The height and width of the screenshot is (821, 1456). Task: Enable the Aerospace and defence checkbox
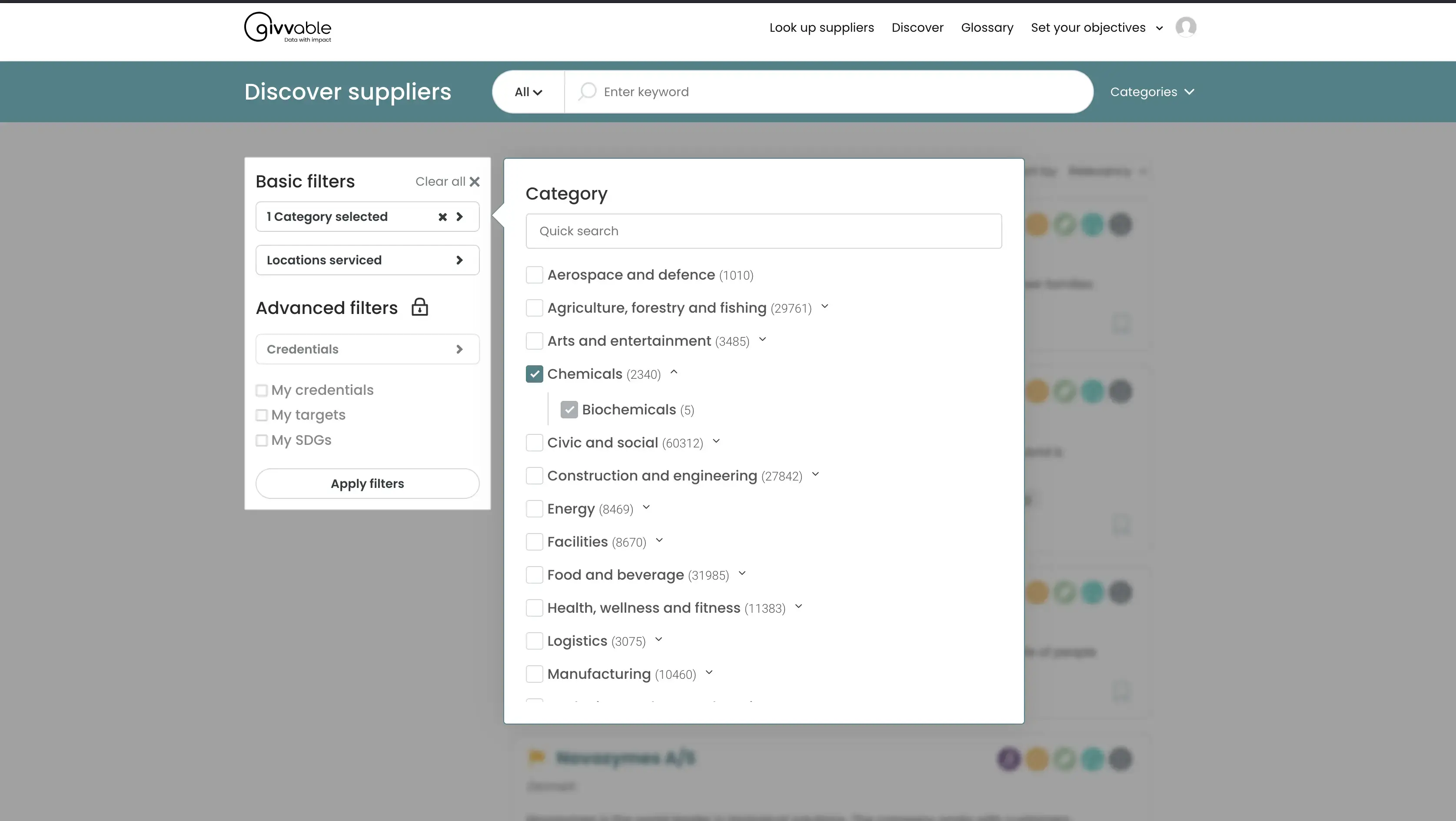[534, 274]
